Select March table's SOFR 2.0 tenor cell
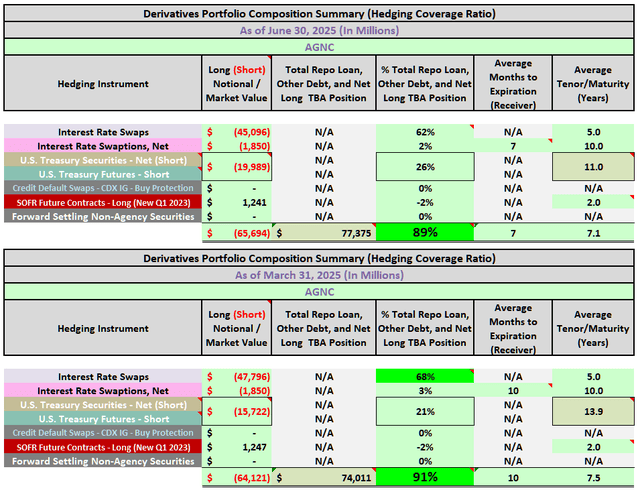 pos(593,447)
